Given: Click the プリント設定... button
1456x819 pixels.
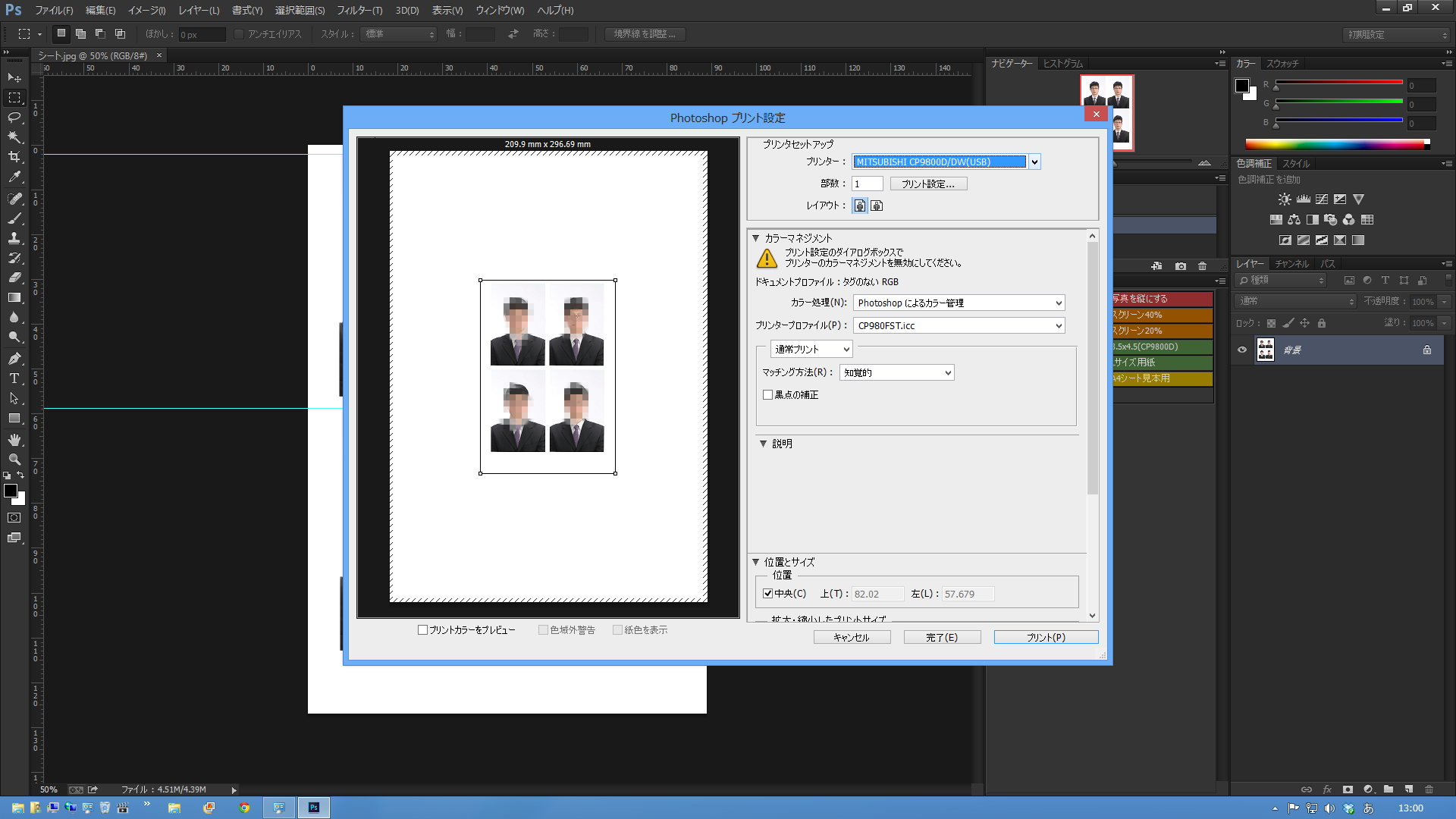Looking at the screenshot, I should (x=928, y=184).
